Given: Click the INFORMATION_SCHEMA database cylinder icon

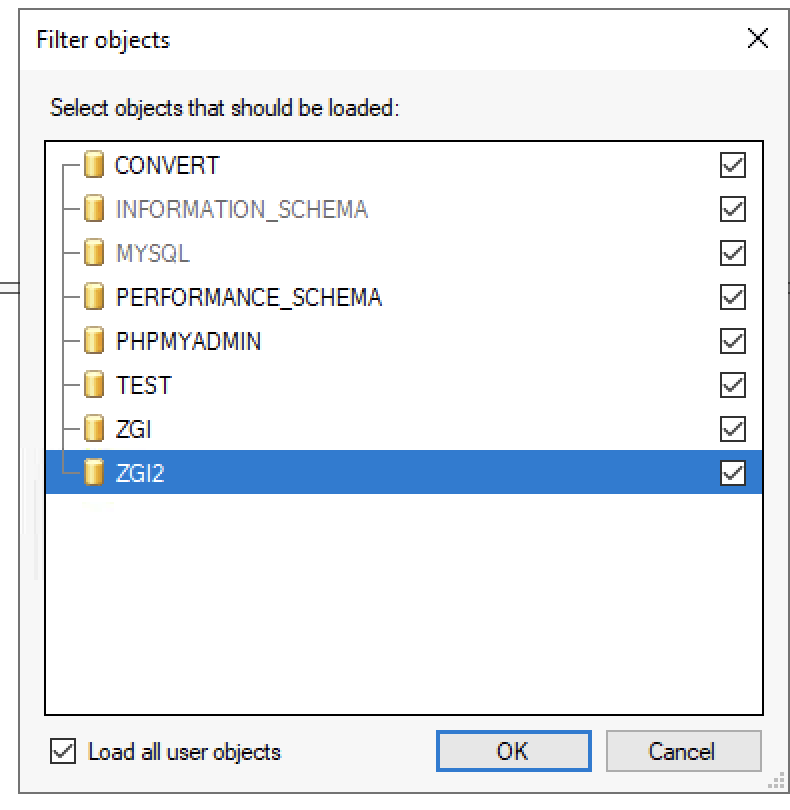Looking at the screenshot, I should 94,209.
